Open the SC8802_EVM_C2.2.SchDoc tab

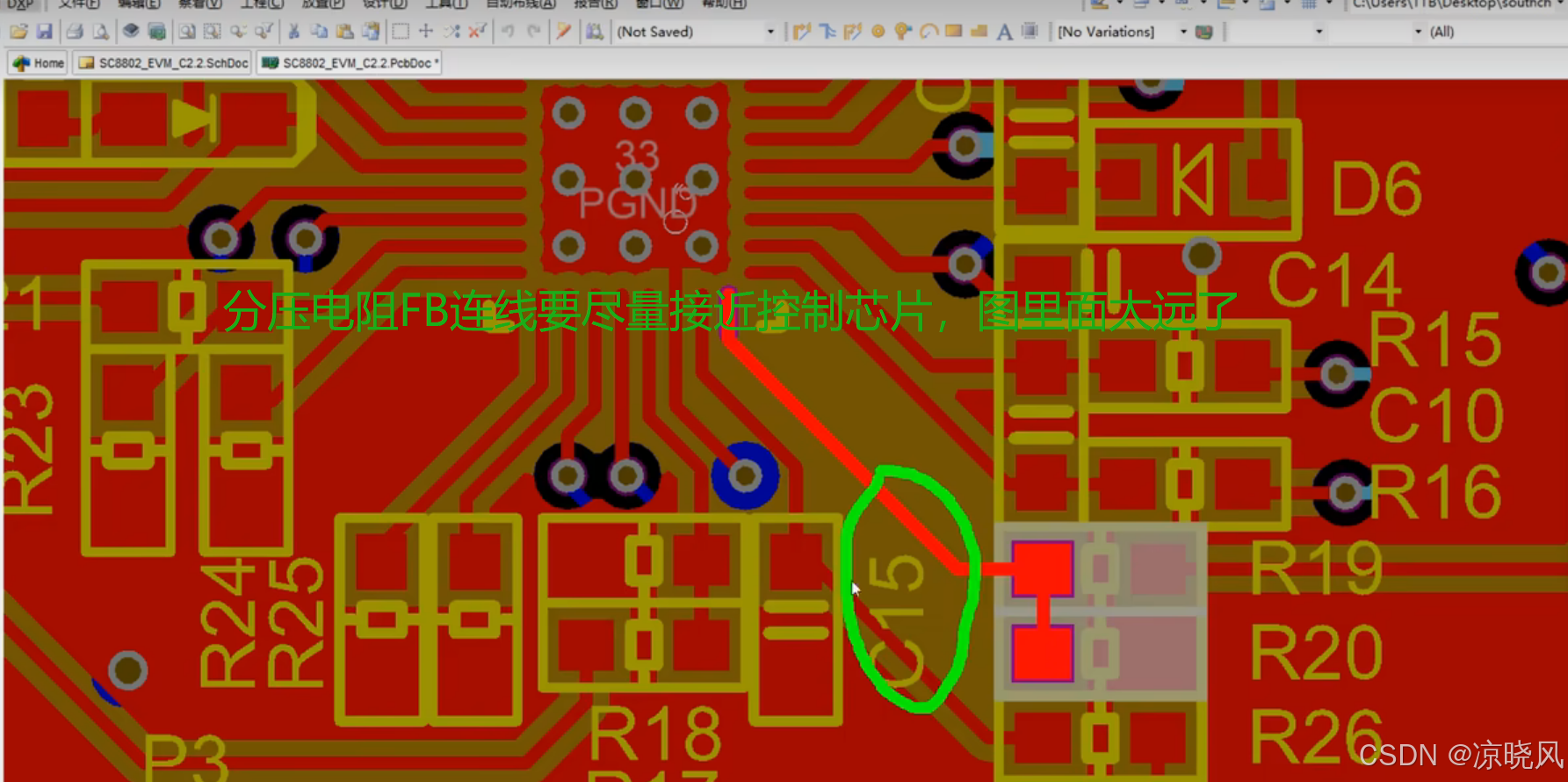pos(163,63)
